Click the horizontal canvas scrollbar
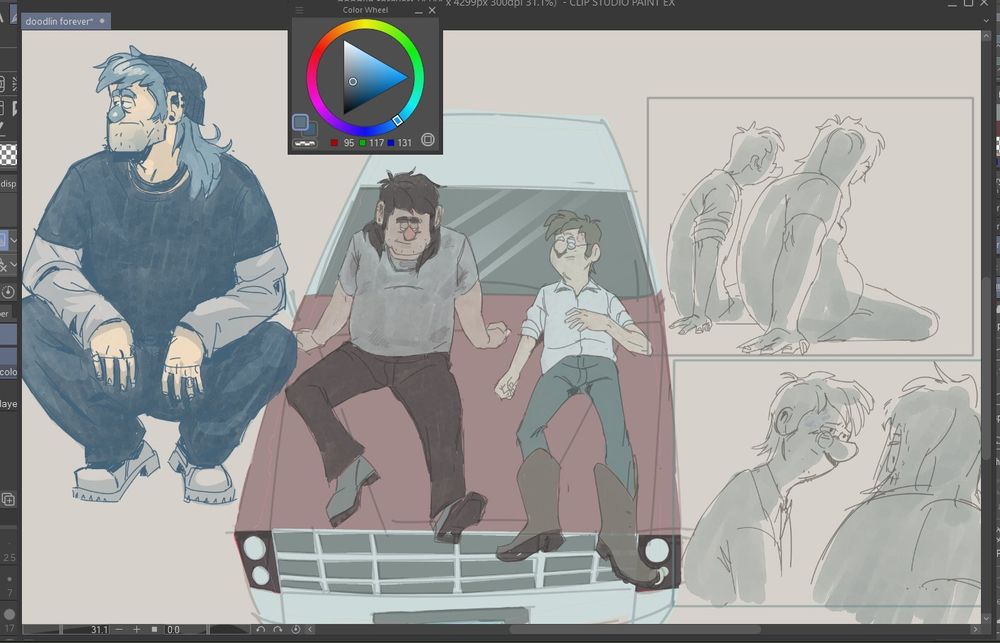Viewport: 1000px width, 643px height. click(635, 630)
